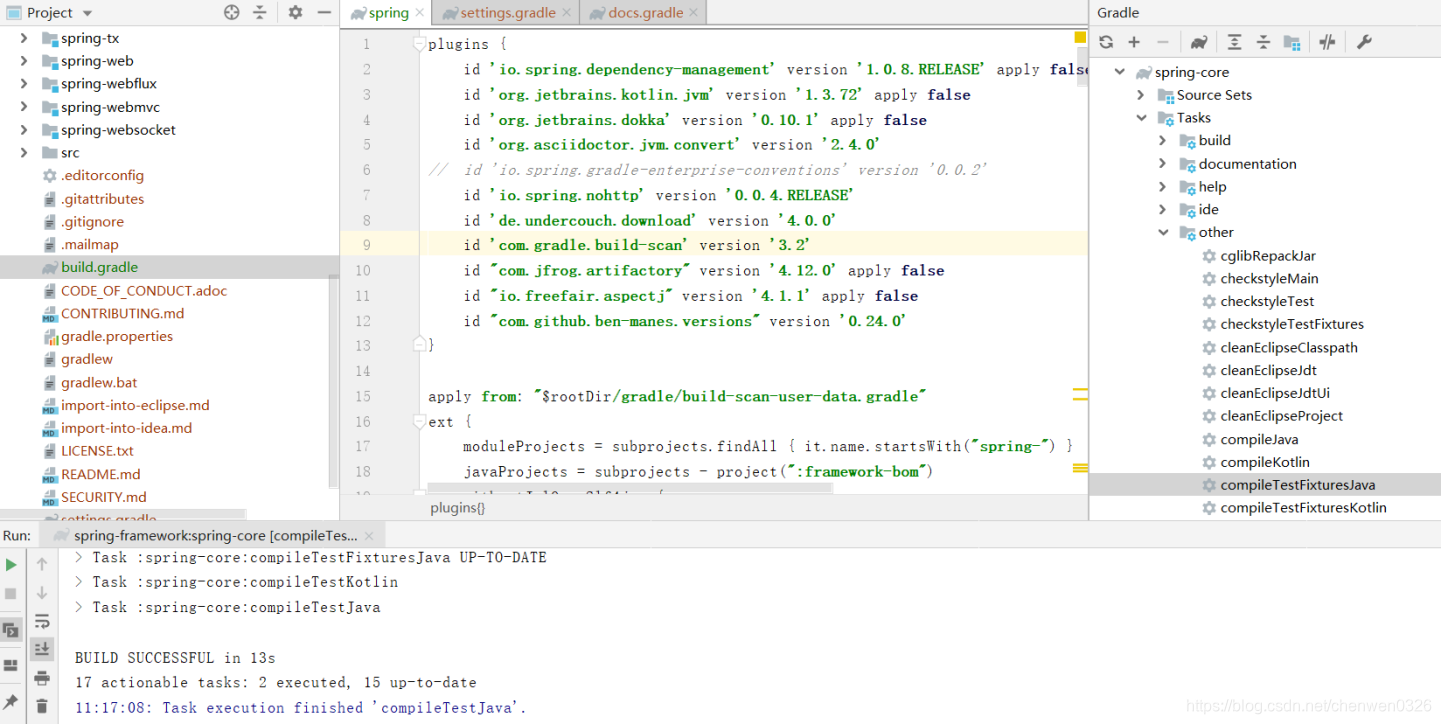Image resolution: width=1441 pixels, height=724 pixels.
Task: Click the locate target icon in Project panel
Action: pyautogui.click(x=232, y=12)
